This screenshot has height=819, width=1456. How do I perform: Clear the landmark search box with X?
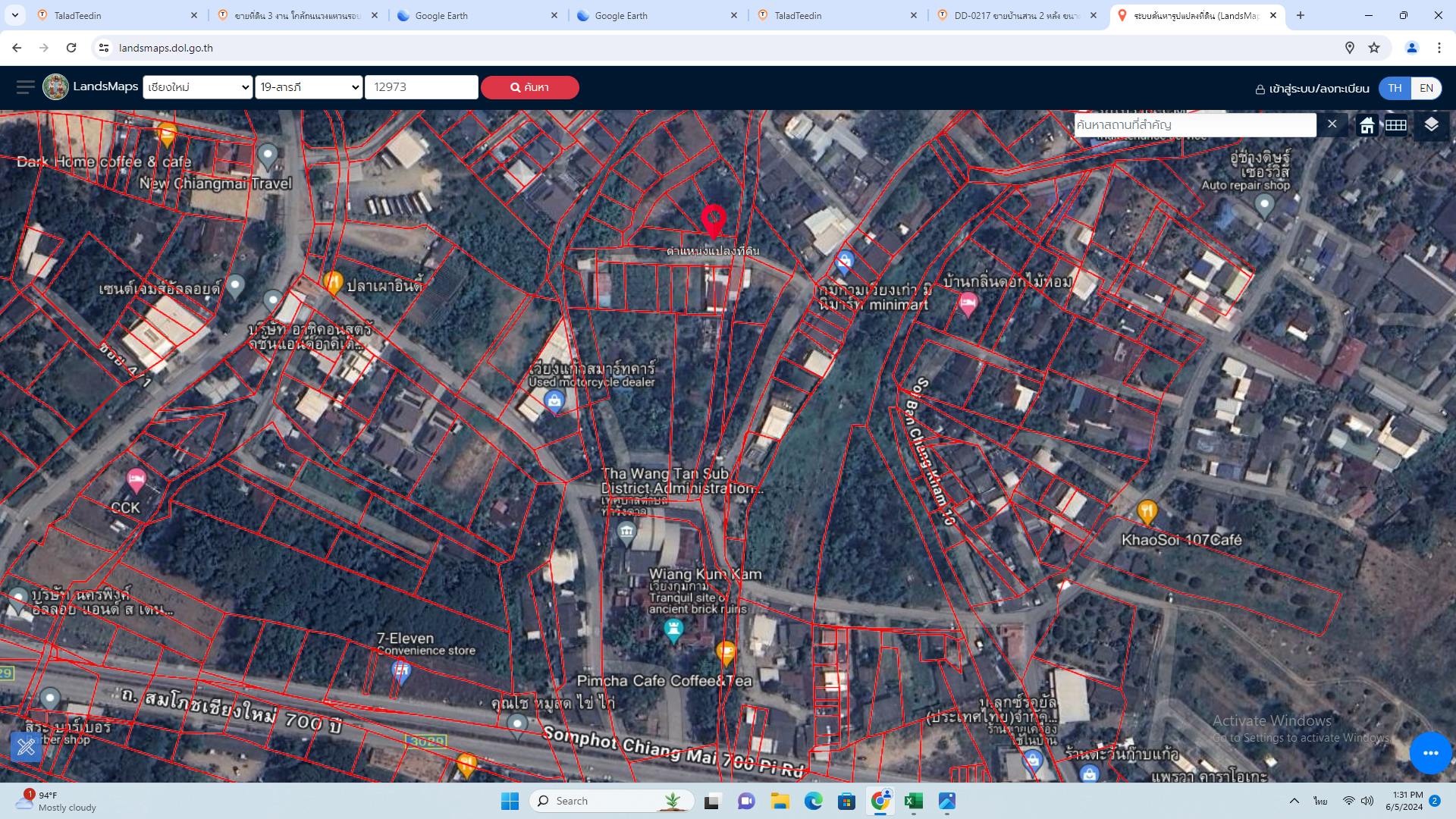pos(1332,124)
